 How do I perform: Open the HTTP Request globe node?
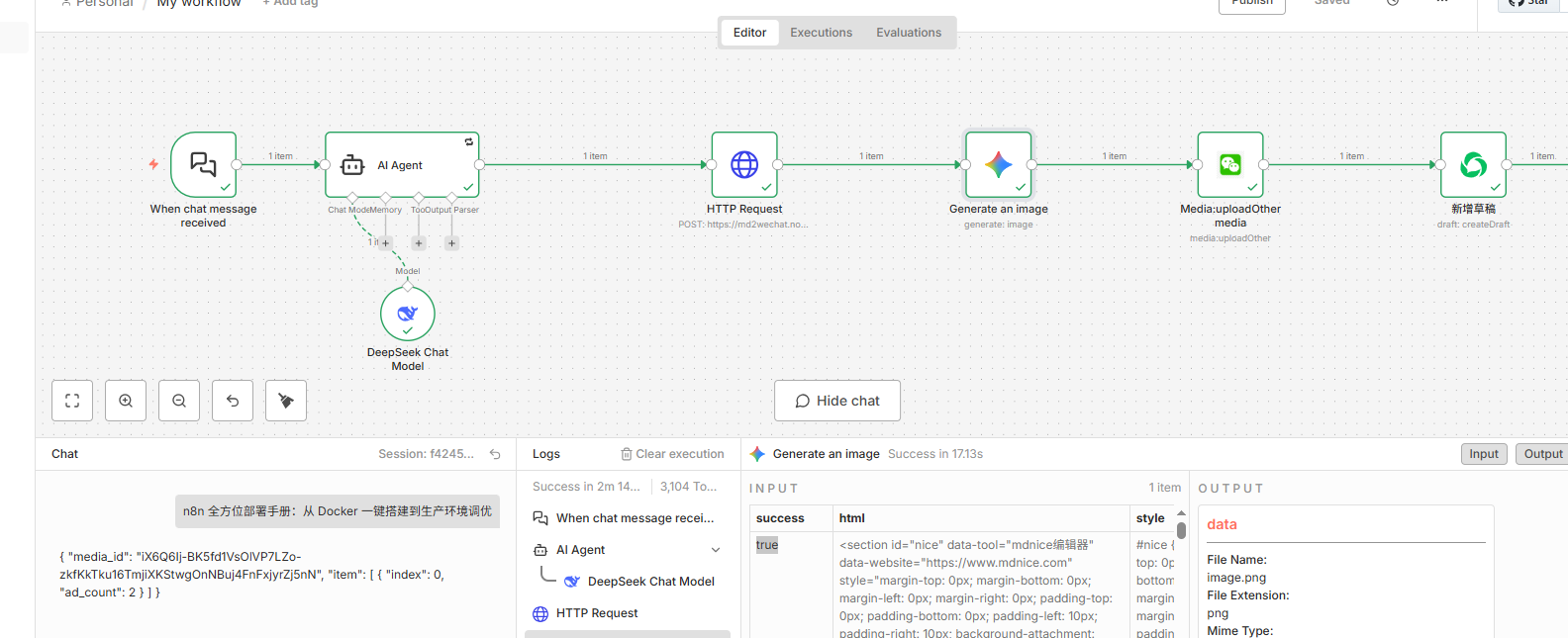pyautogui.click(x=744, y=164)
